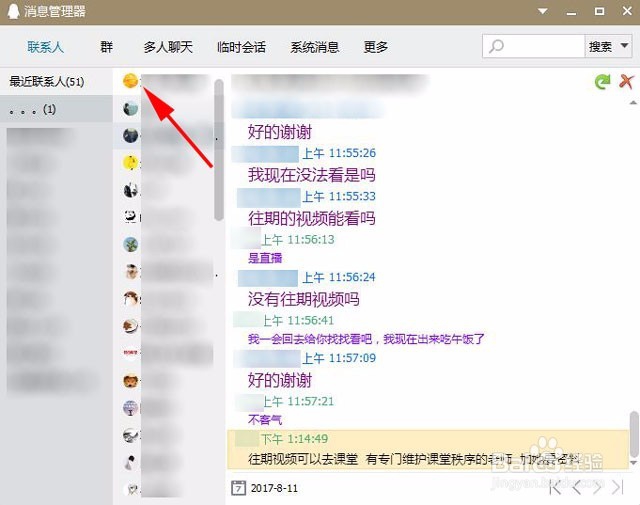This screenshot has height=505, width=640.
Task: Click the message 往期的视频能看吗
Action: tap(311, 218)
